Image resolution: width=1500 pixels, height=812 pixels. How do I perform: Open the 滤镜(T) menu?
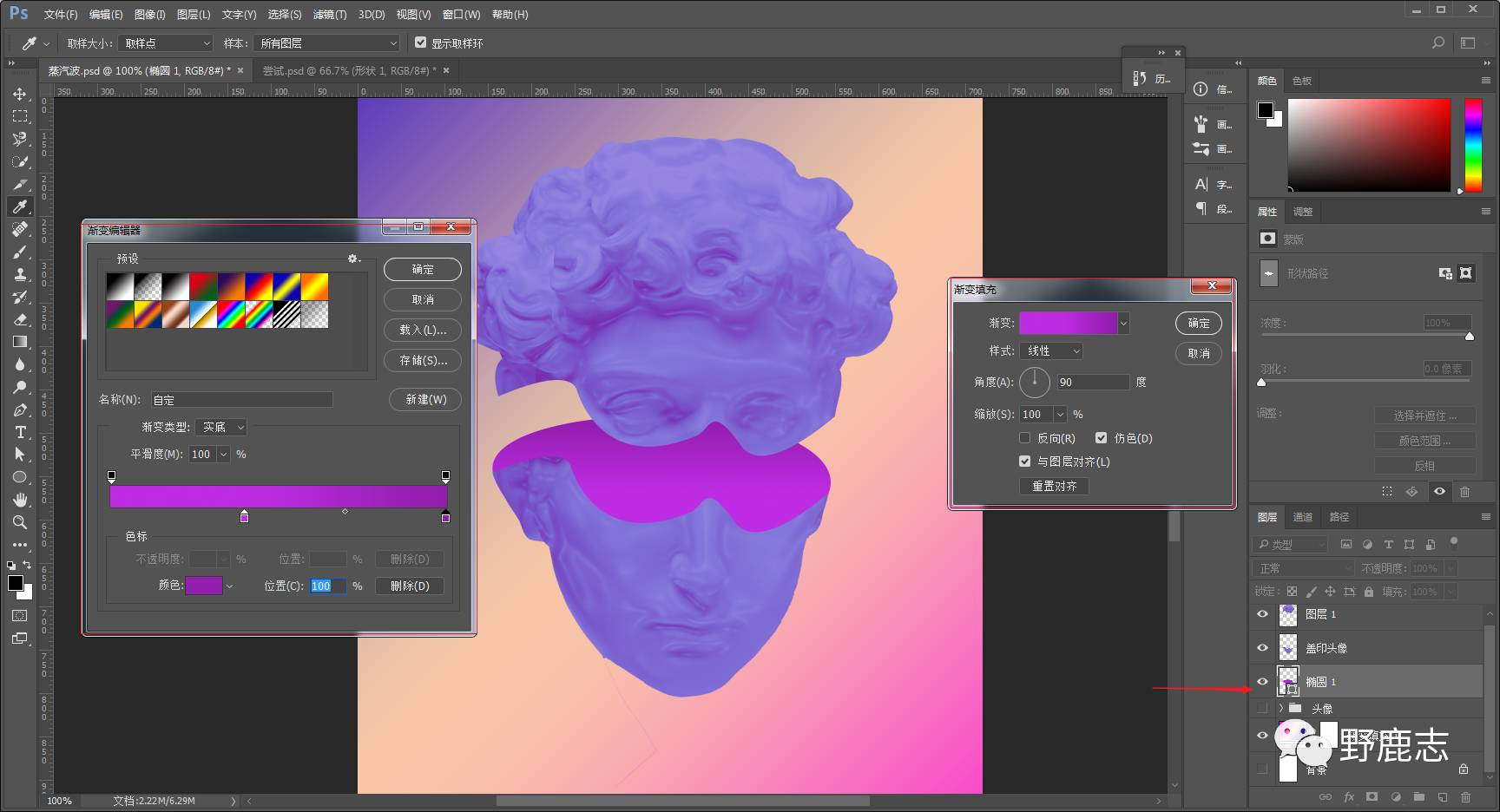[329, 15]
